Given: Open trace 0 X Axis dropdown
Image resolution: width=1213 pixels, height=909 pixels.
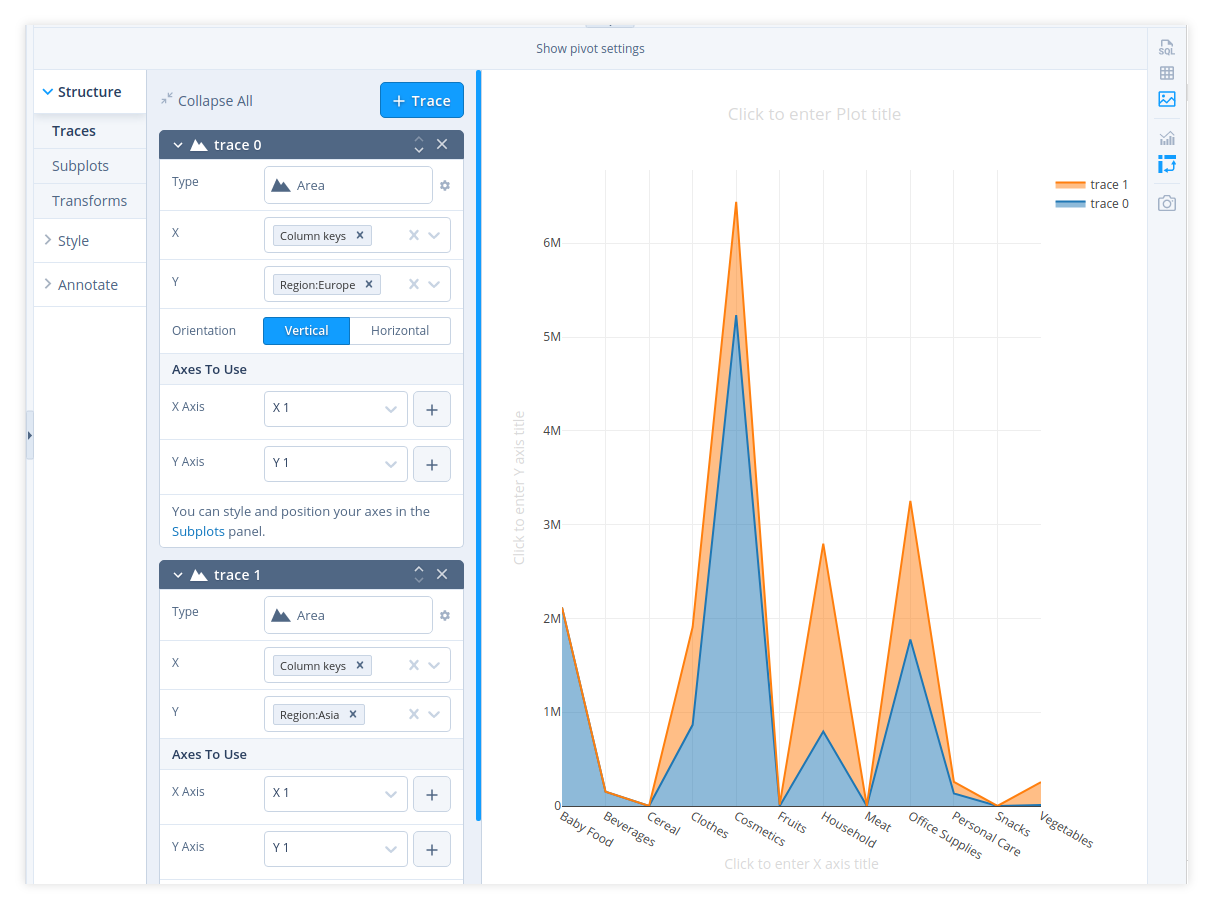Looking at the screenshot, I should coord(335,409).
